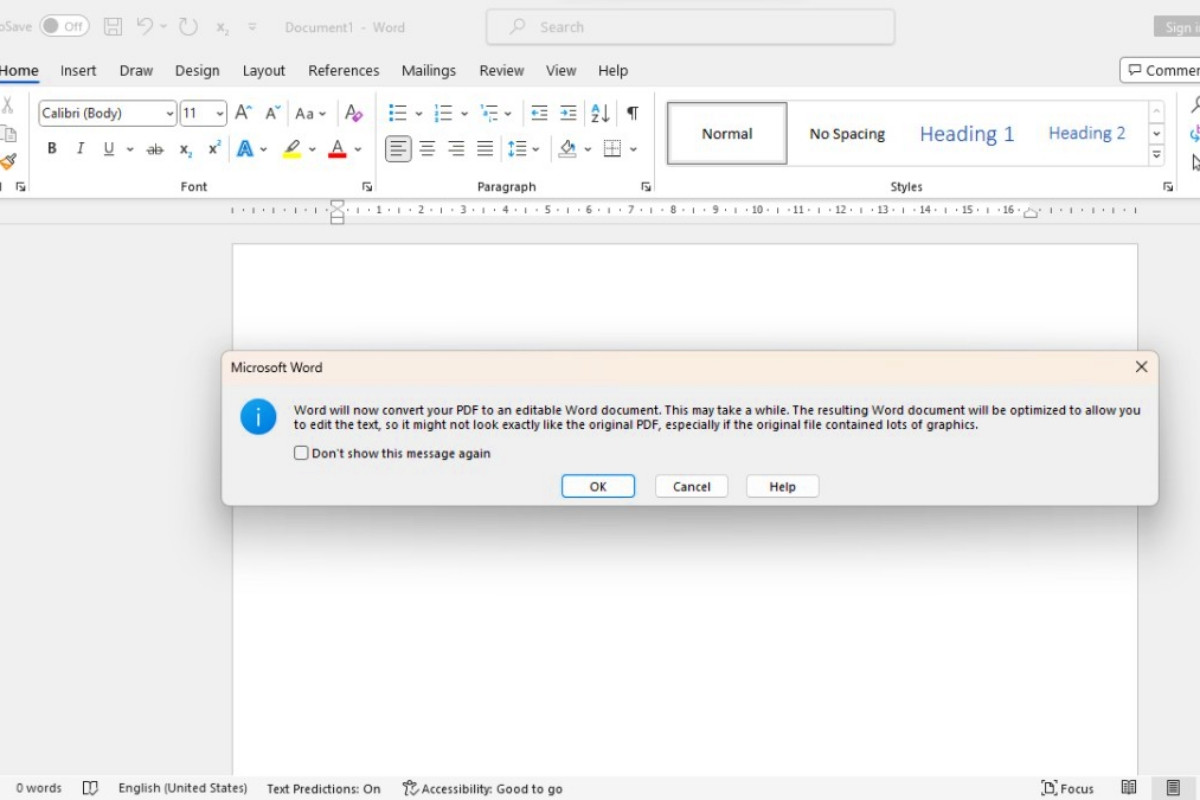Open the Design ribbon tab
Screen dimensions: 1200x800
coord(197,70)
